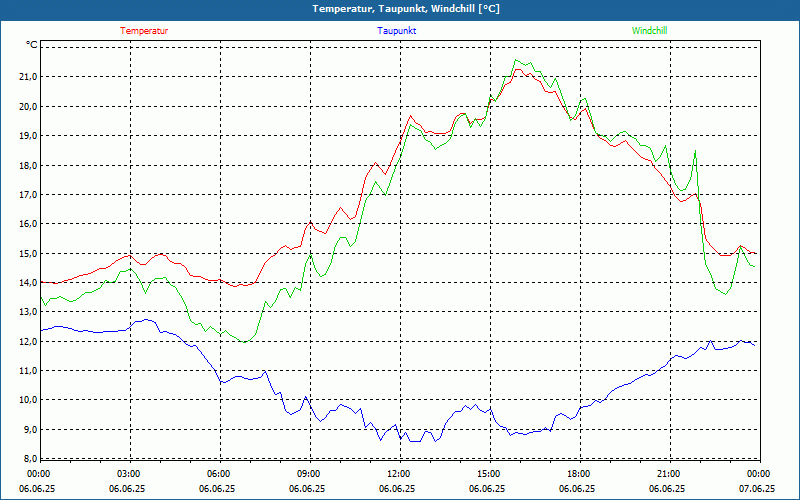Click the 9,0 y-axis value
The image size is (800, 500).
(x=31, y=430)
